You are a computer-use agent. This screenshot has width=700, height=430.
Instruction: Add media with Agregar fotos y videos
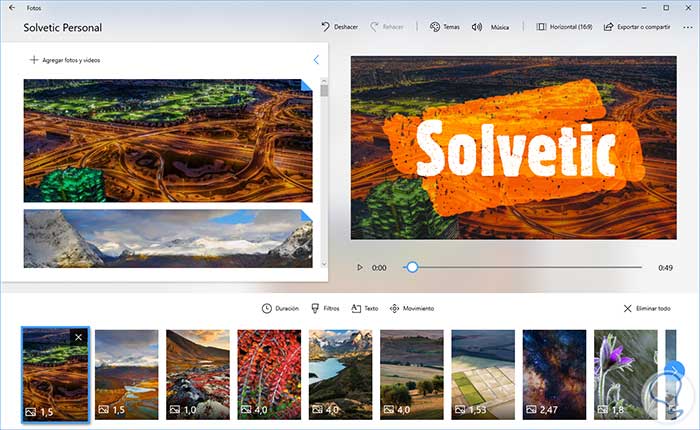click(x=65, y=60)
